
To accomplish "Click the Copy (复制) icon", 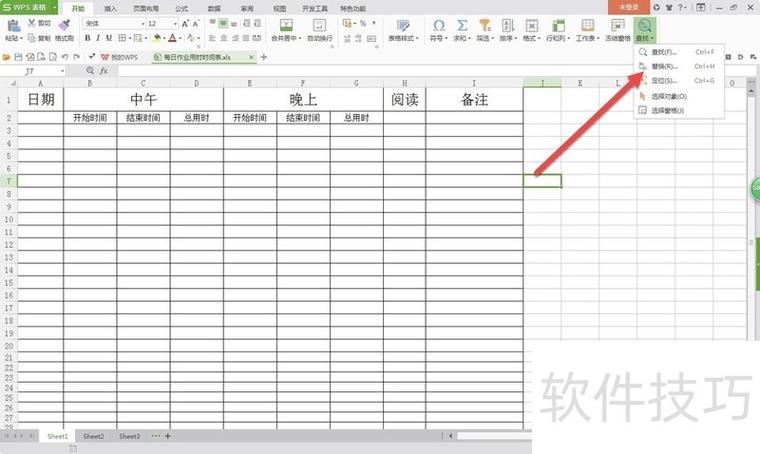I will point(32,38).
